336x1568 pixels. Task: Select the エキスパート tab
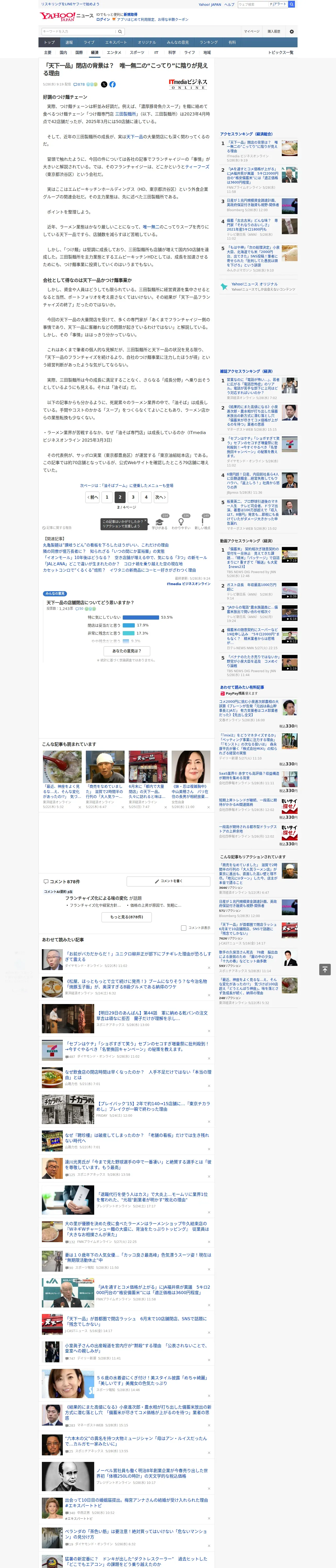coord(116,43)
